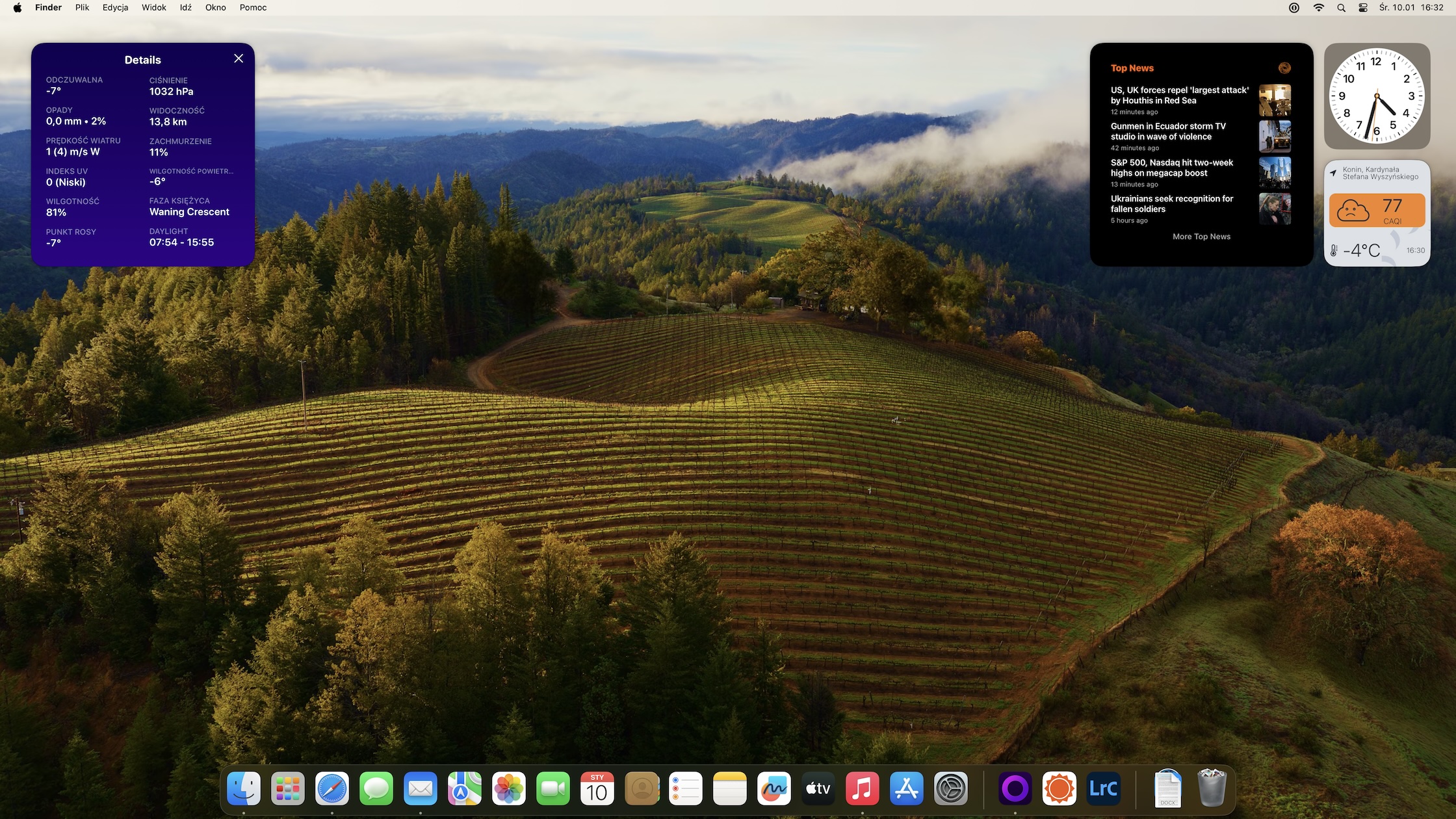The image size is (1456, 819).
Task: Open the Music app
Action: coord(862,788)
